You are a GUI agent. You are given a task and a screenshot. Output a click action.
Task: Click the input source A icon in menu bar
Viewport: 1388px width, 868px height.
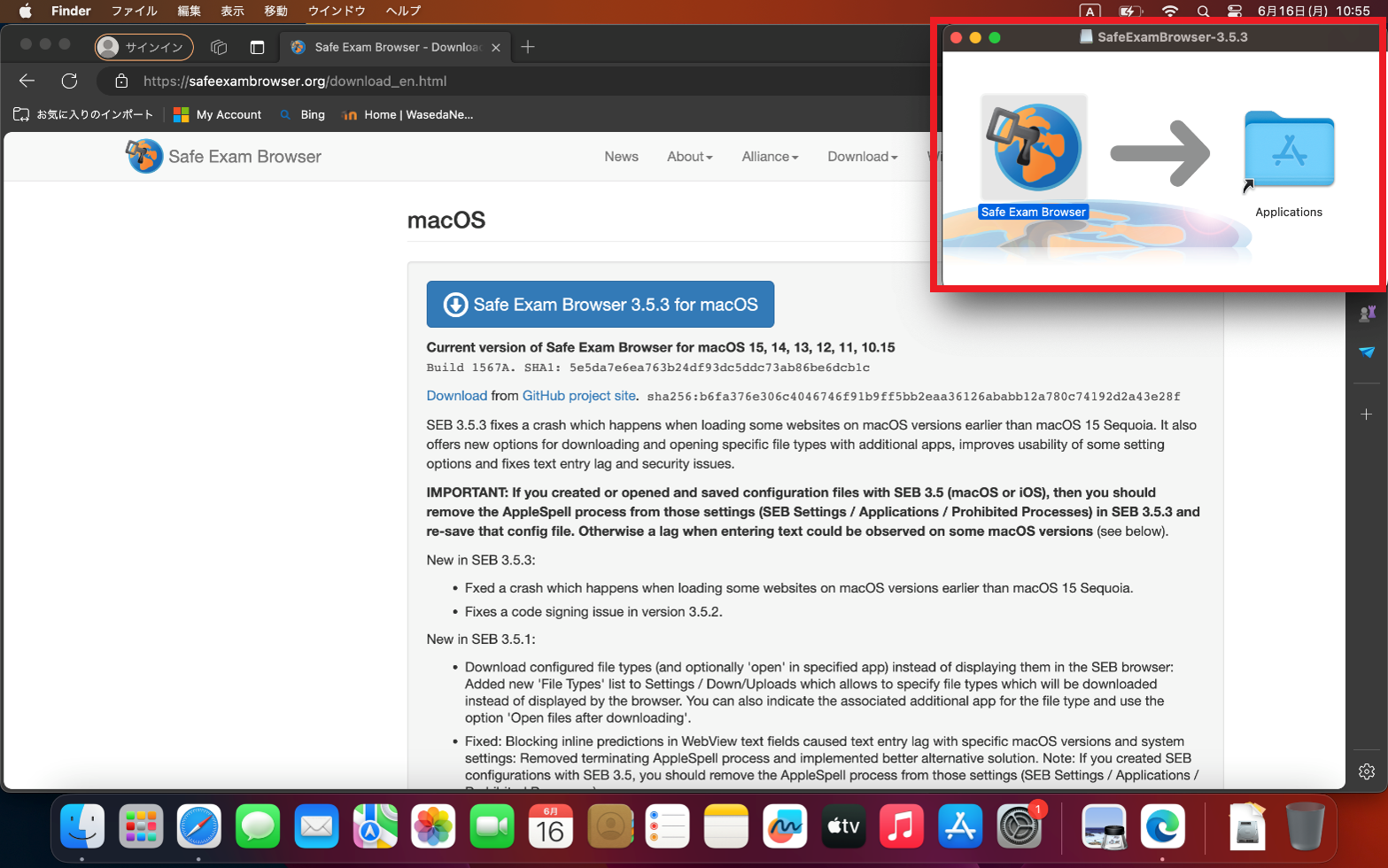click(1090, 12)
